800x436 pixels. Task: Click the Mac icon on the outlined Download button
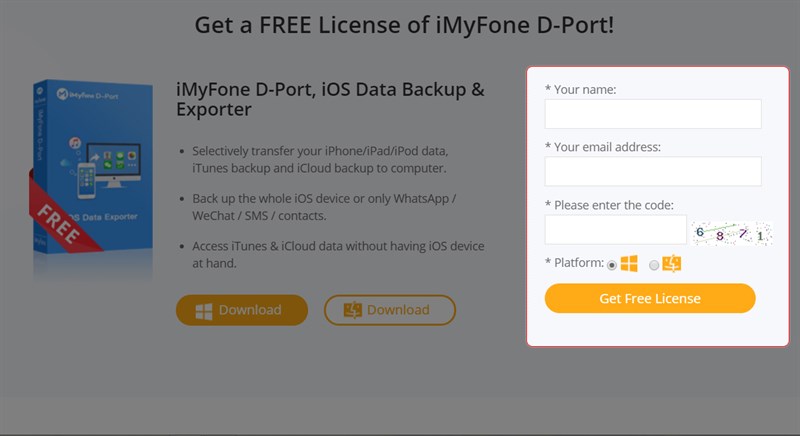(x=353, y=310)
